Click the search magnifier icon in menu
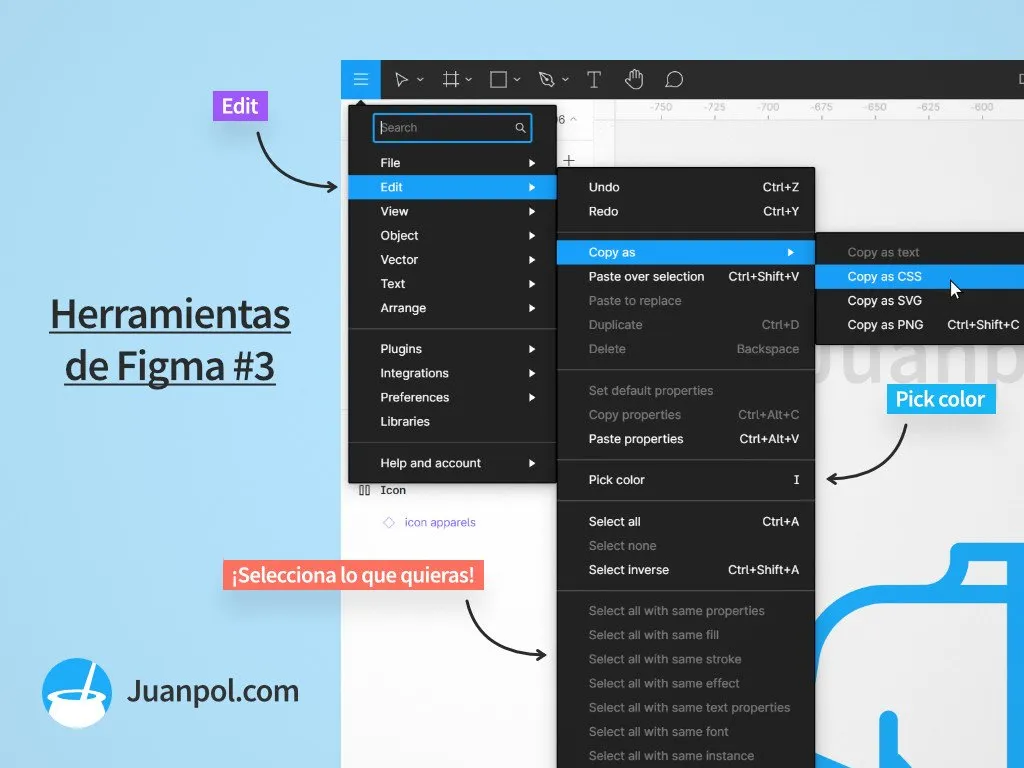Viewport: 1024px width, 768px height. click(x=520, y=128)
